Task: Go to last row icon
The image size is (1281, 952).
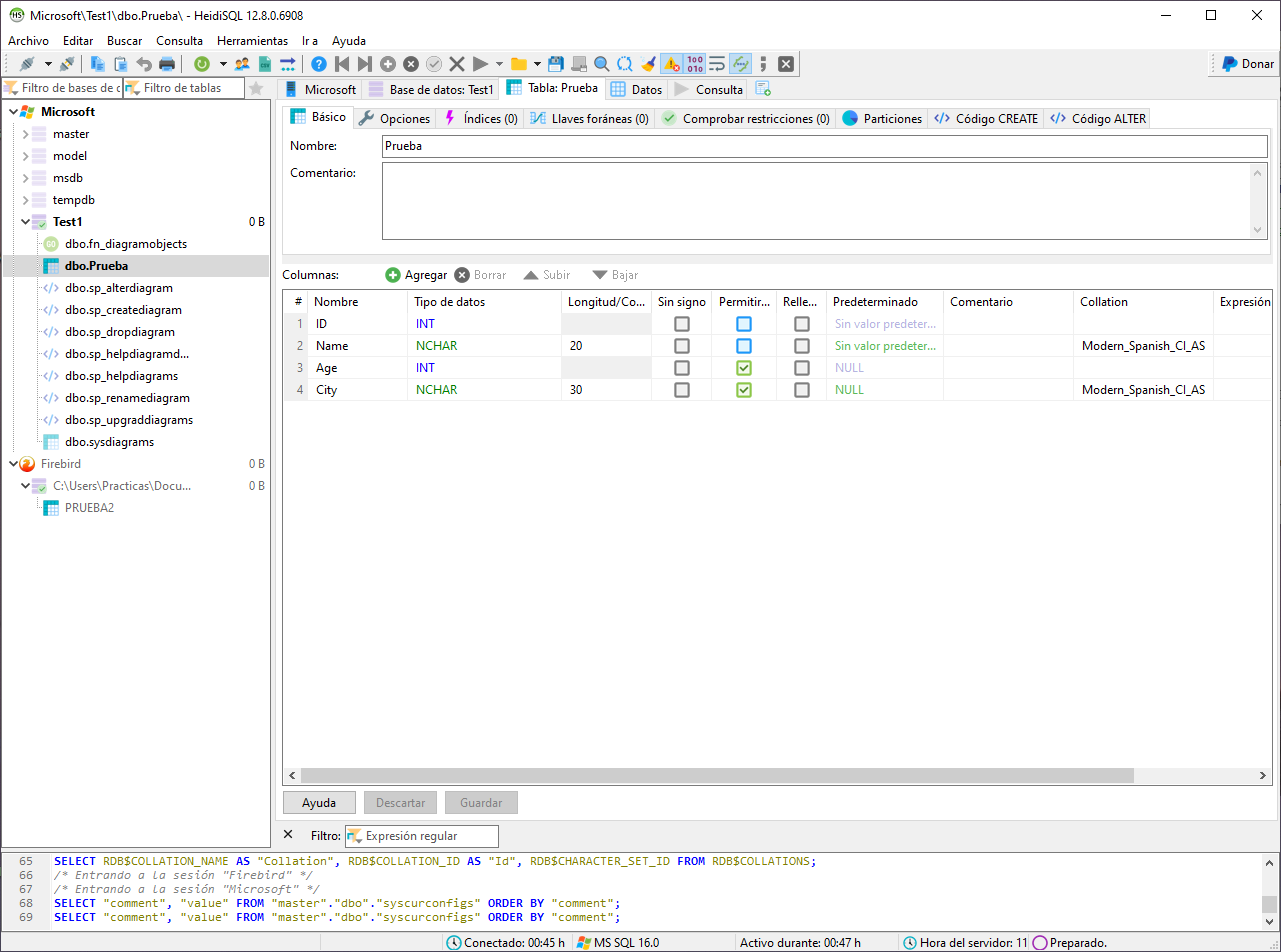Action: point(365,64)
